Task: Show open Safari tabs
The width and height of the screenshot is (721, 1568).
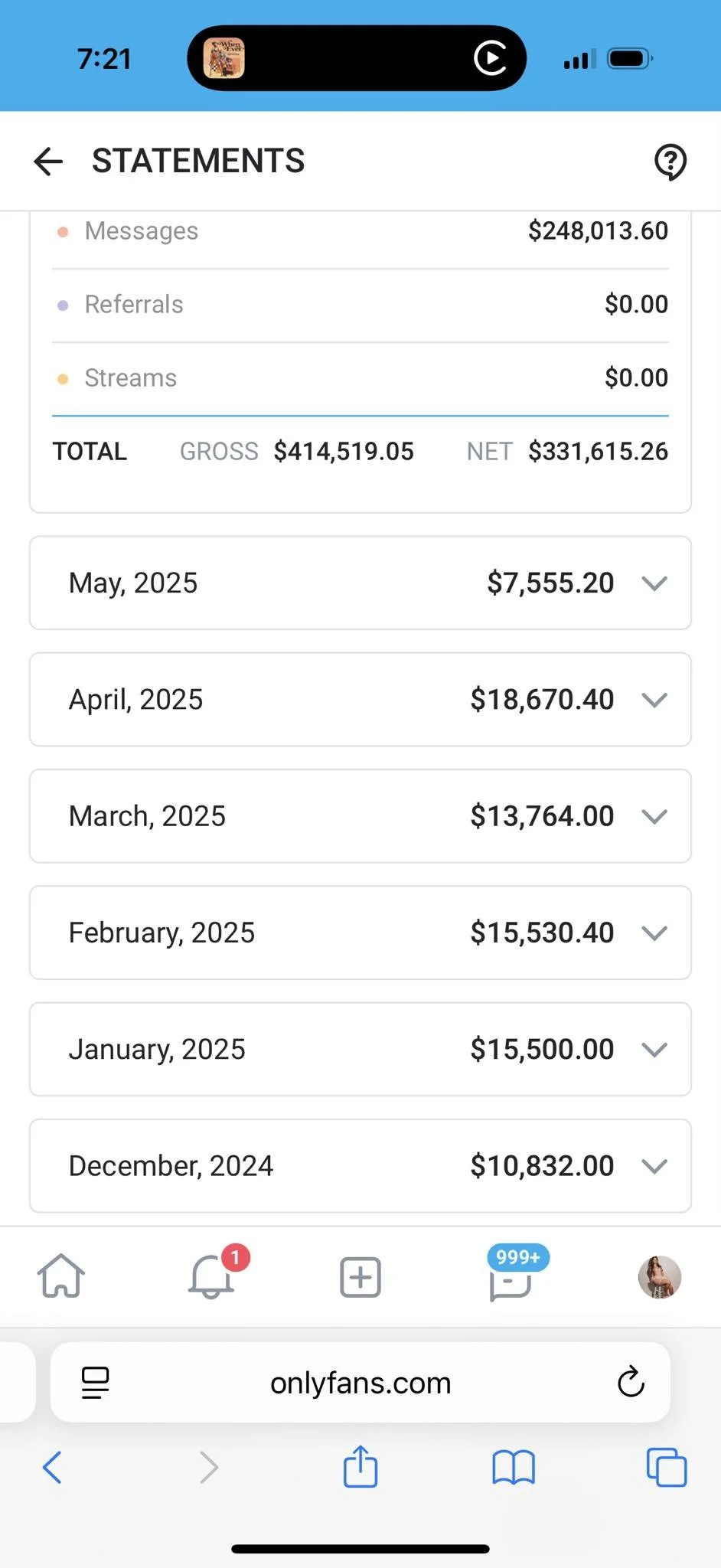Action: pyautogui.click(x=667, y=1468)
